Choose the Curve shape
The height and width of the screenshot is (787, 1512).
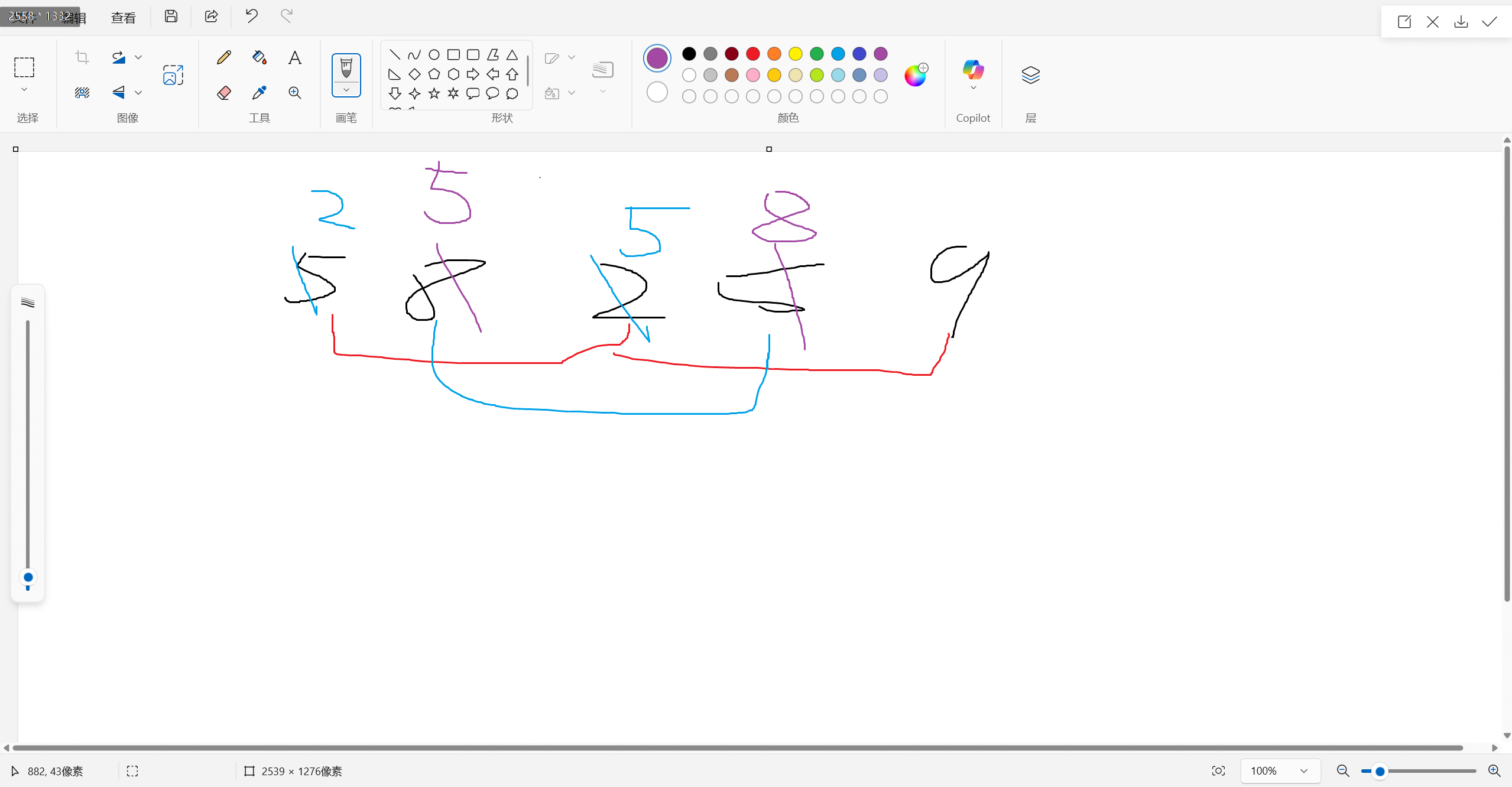click(x=414, y=55)
